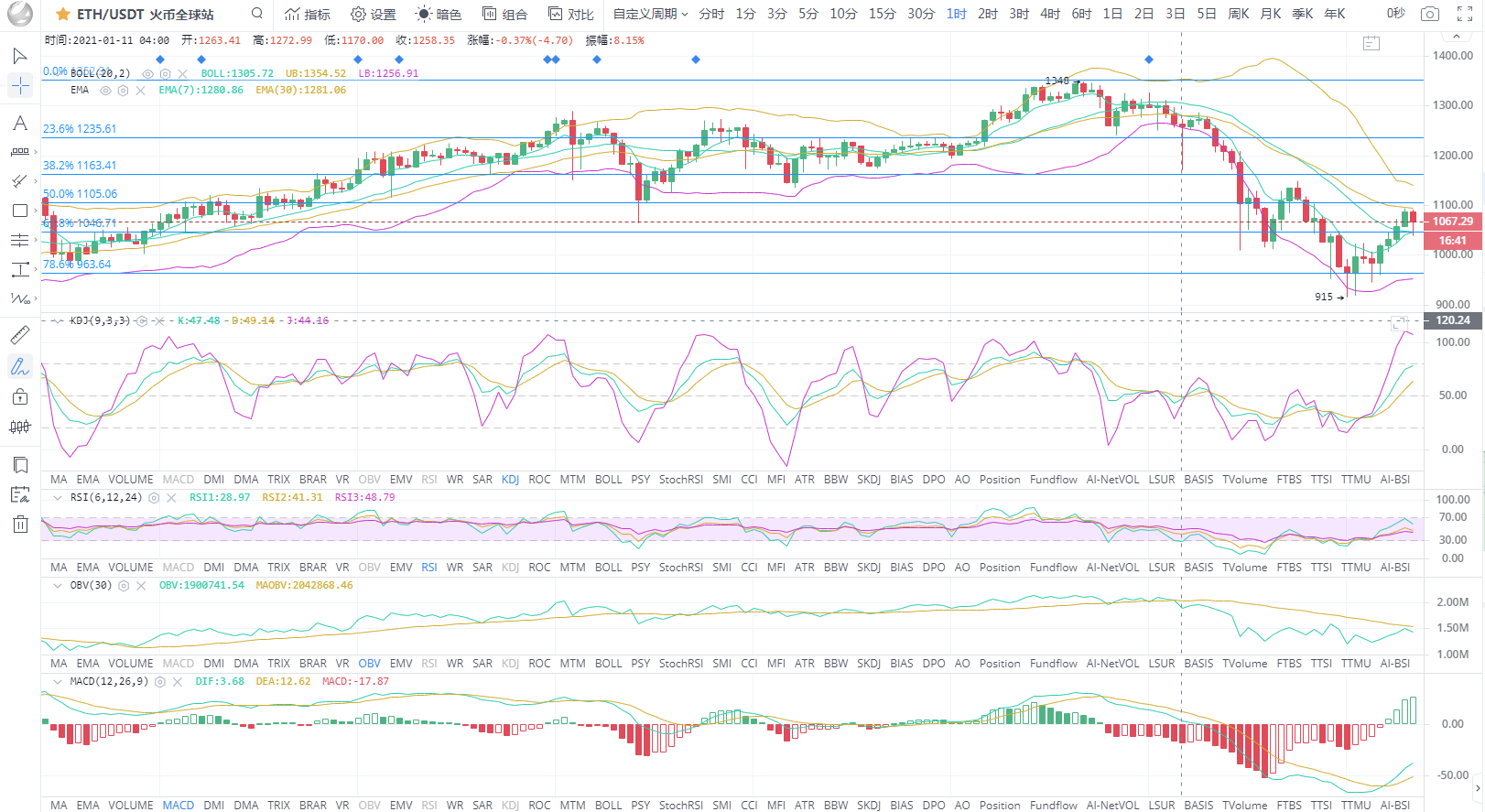This screenshot has width=1485, height=812.
Task: Open the 对比 compare tool
Action: tap(571, 15)
